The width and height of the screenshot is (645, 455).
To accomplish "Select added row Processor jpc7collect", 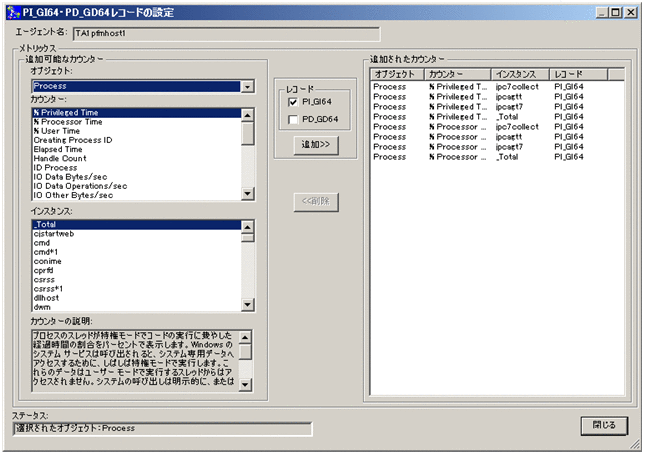I will coord(497,127).
